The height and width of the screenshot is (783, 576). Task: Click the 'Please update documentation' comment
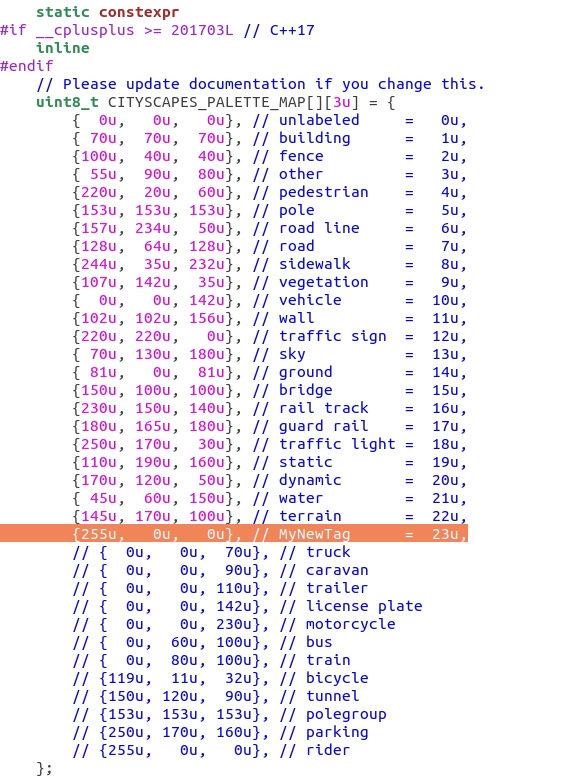260,84
